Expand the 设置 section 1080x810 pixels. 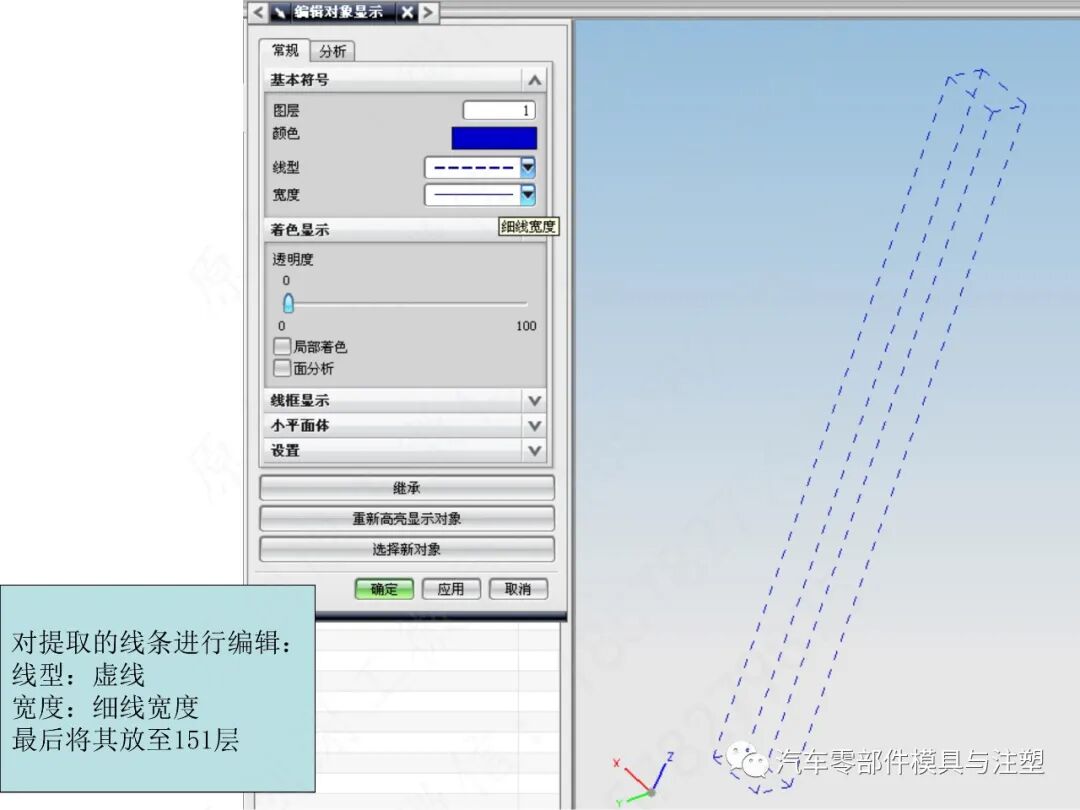535,450
